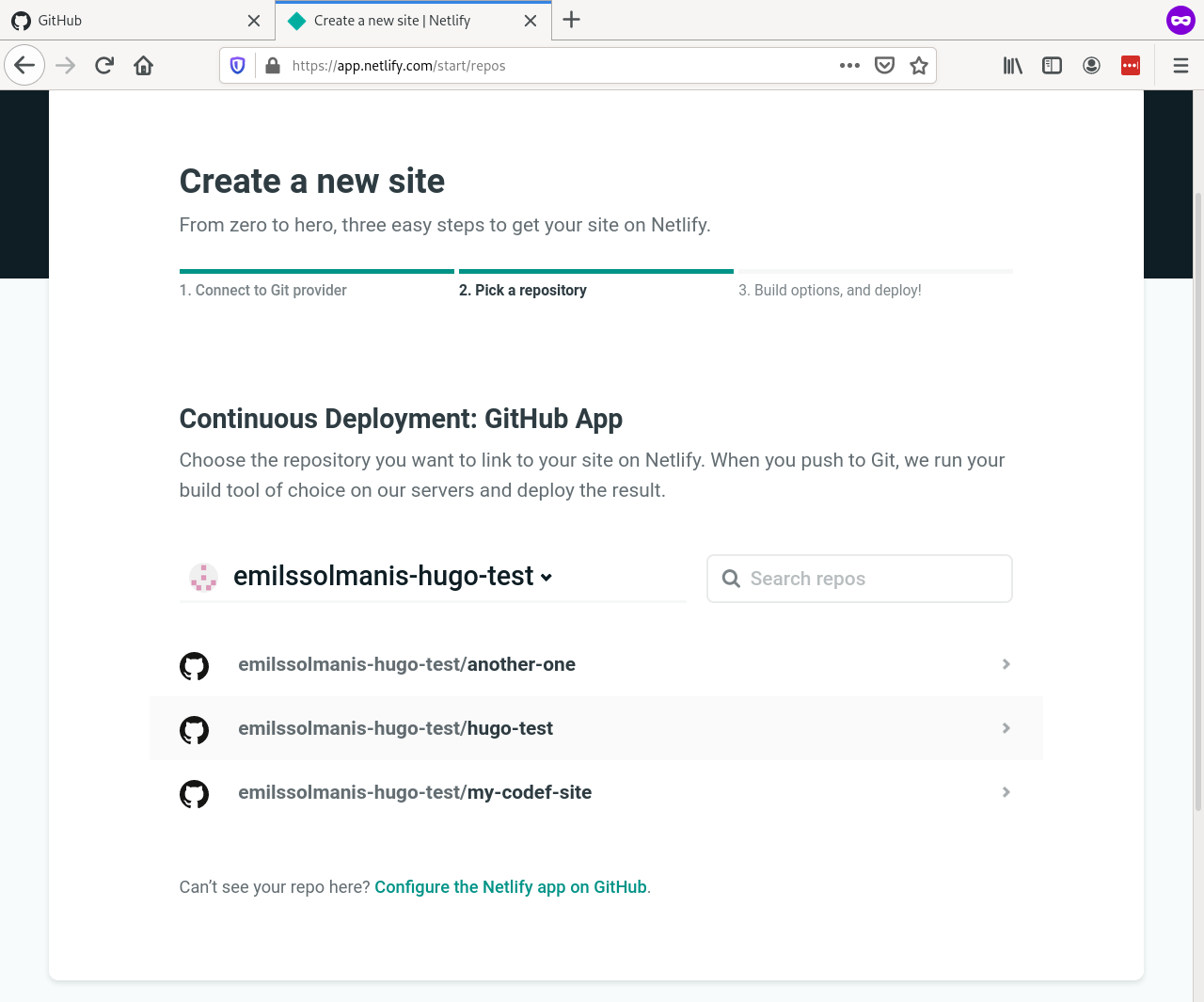Open the Firefox account icon
The width and height of the screenshot is (1204, 1002).
tap(1091, 65)
